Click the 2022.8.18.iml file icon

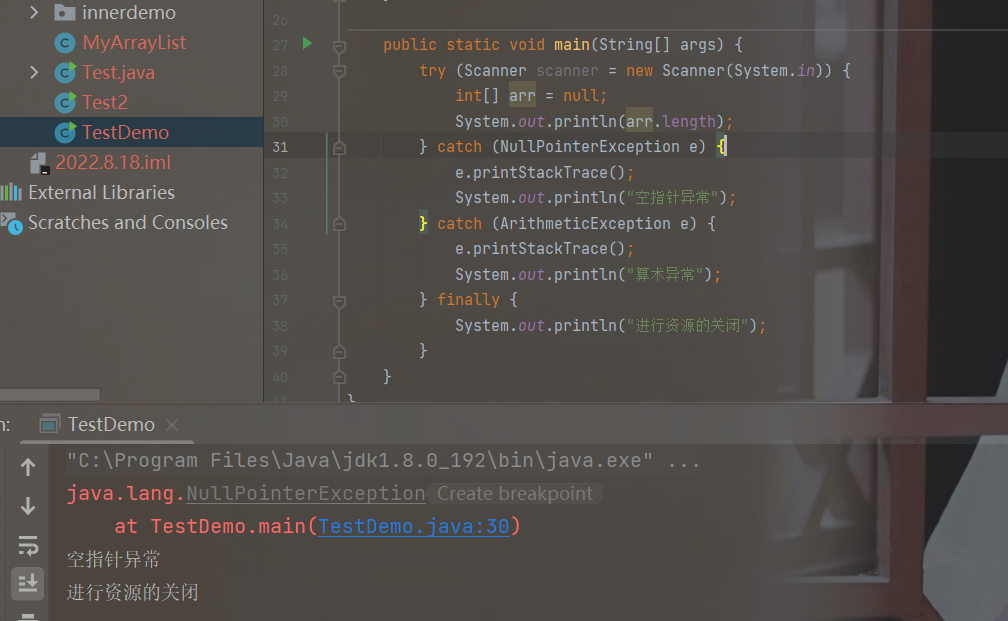click(x=40, y=163)
